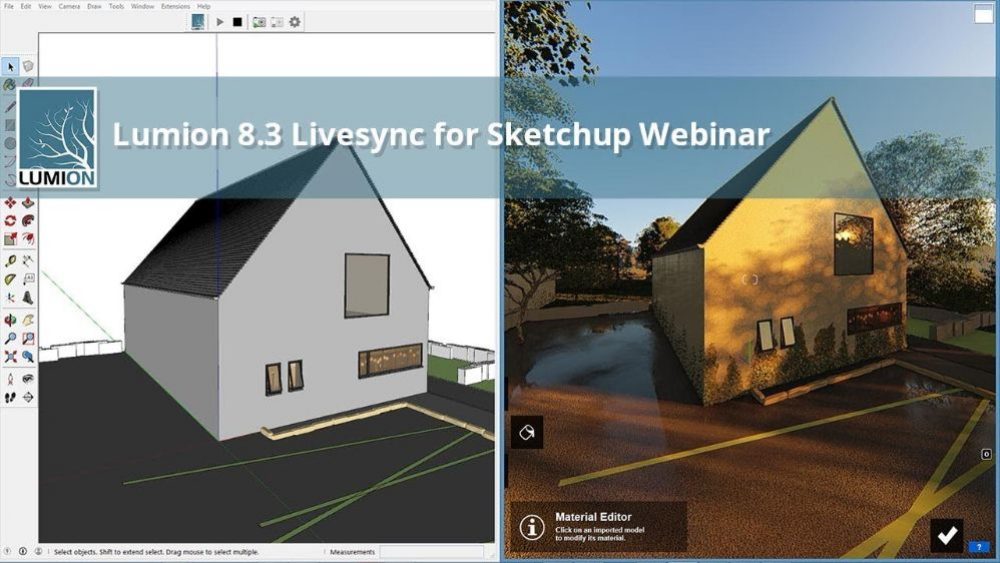This screenshot has width=1000, height=563.
Task: Toggle Lumion camera synchronization icon
Action: [259, 22]
